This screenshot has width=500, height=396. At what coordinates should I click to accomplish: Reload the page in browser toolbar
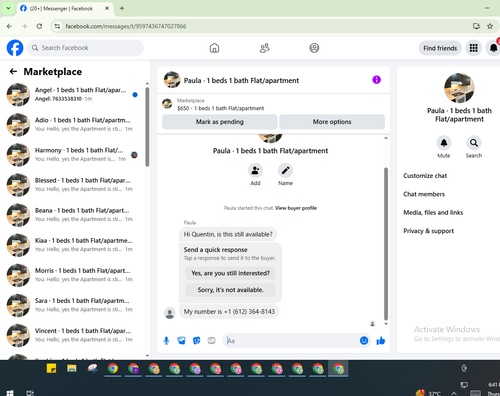click(39, 26)
